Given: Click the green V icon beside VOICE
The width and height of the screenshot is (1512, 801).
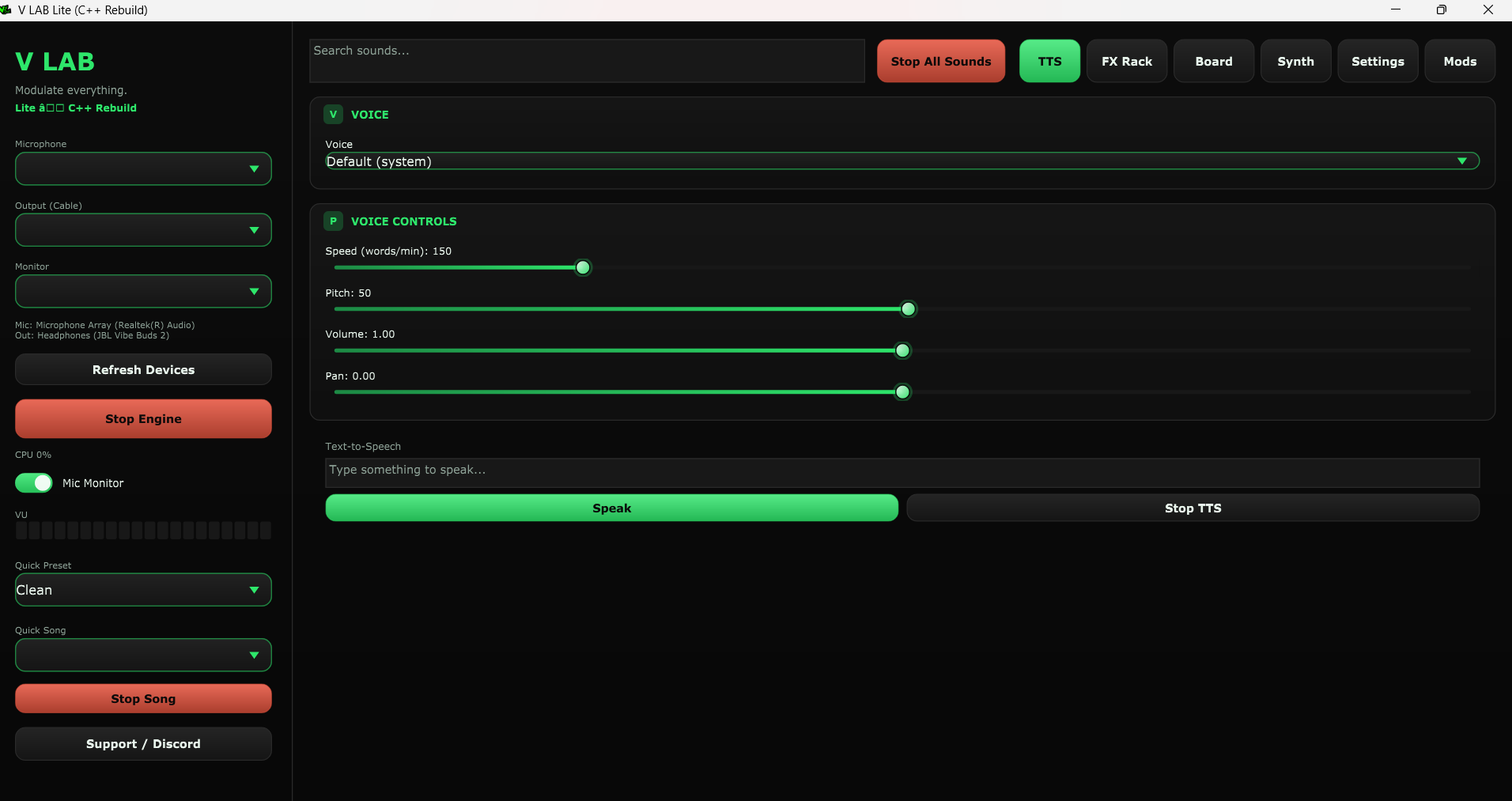Looking at the screenshot, I should coord(333,115).
